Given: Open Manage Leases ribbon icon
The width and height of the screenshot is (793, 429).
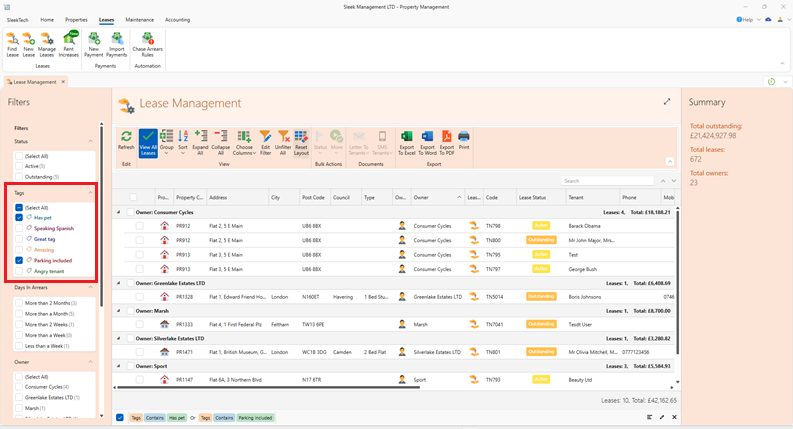Looking at the screenshot, I should [47, 45].
